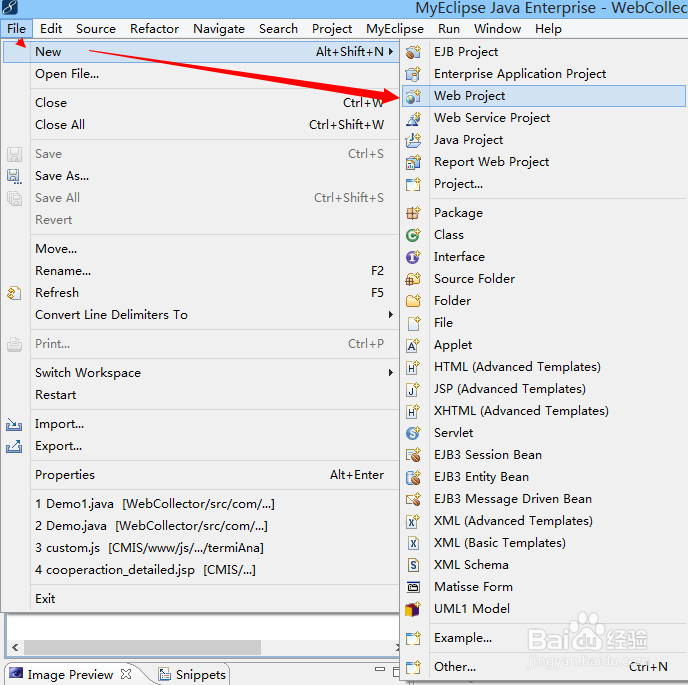This screenshot has height=685, width=688.
Task: Click the Web Project globe icon
Action: click(413, 96)
